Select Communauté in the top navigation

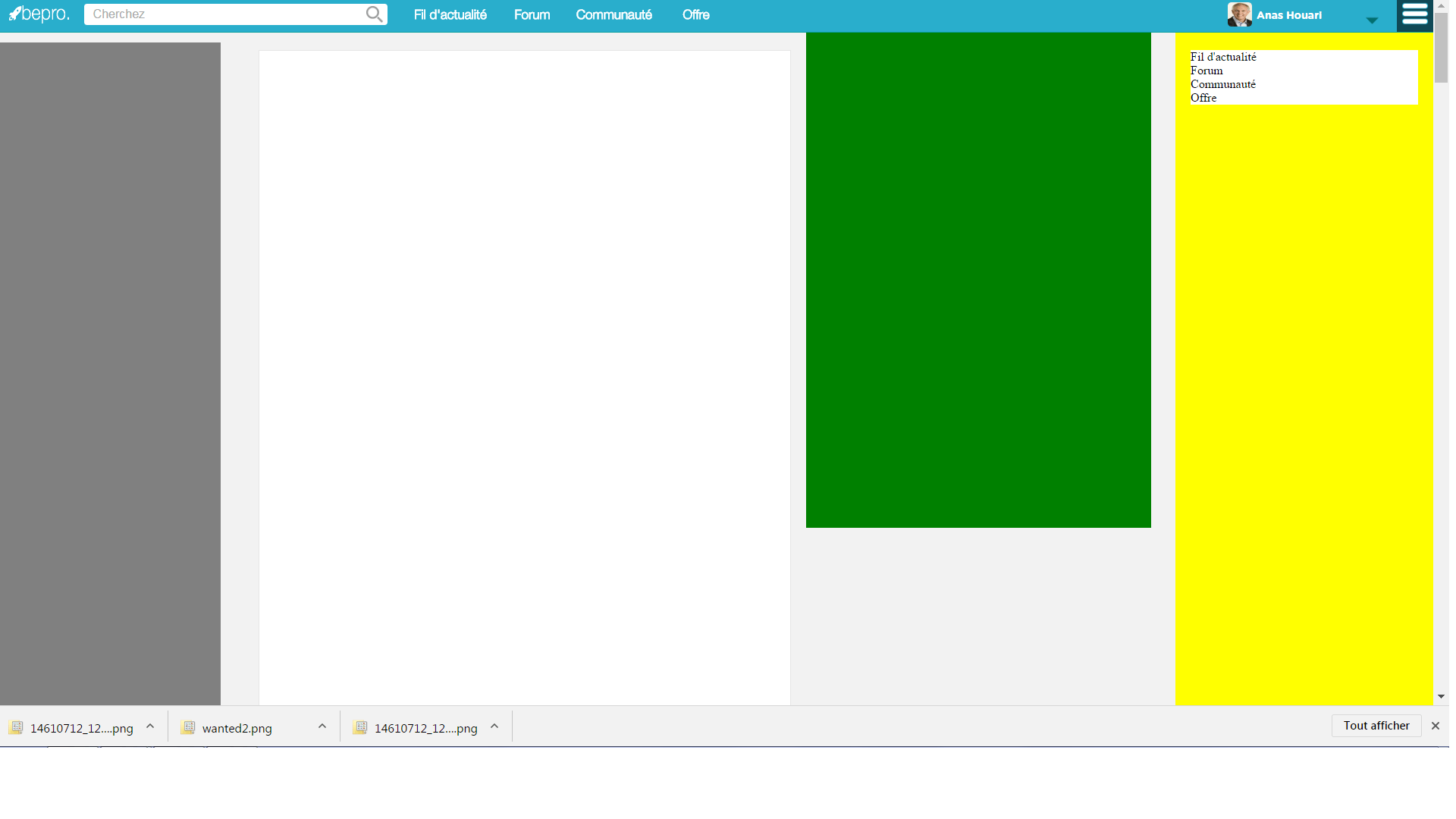[x=613, y=14]
